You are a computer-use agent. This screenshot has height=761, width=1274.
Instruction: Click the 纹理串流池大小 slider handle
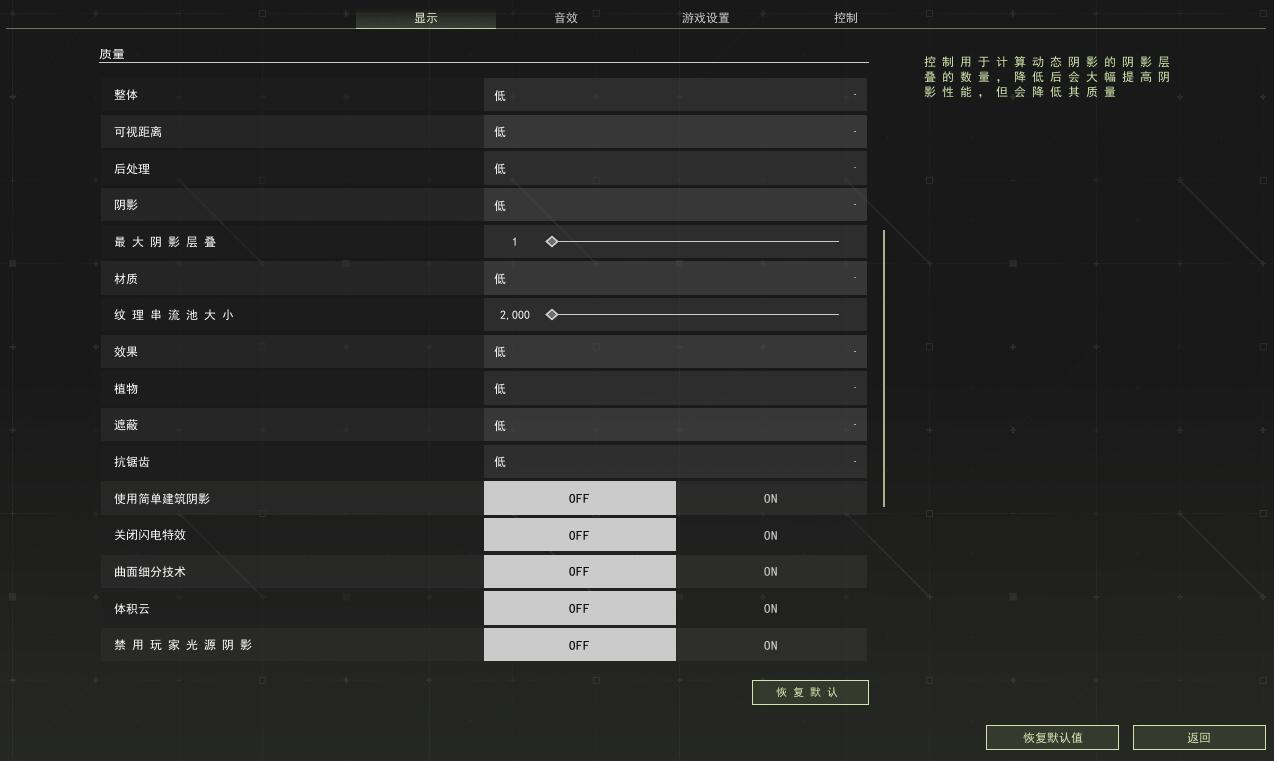[x=552, y=315]
